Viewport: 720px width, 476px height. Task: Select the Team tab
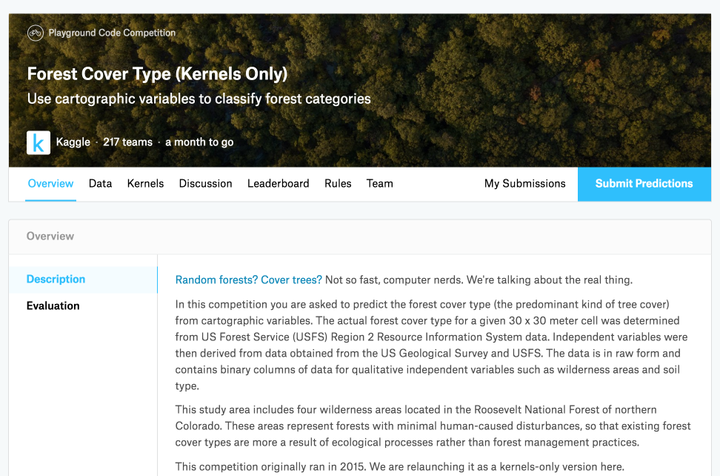(x=379, y=184)
